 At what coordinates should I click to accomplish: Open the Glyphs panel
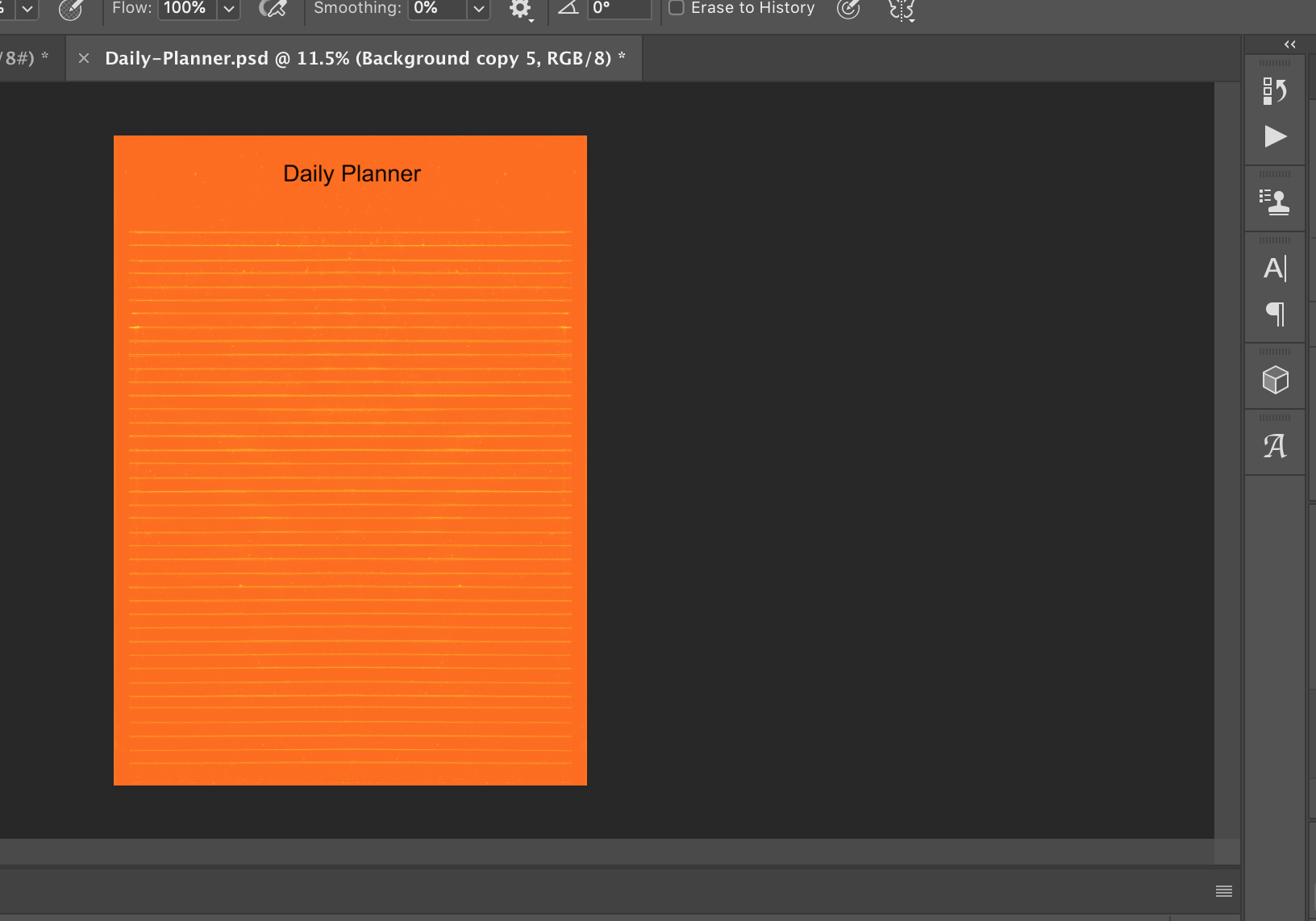(x=1274, y=444)
